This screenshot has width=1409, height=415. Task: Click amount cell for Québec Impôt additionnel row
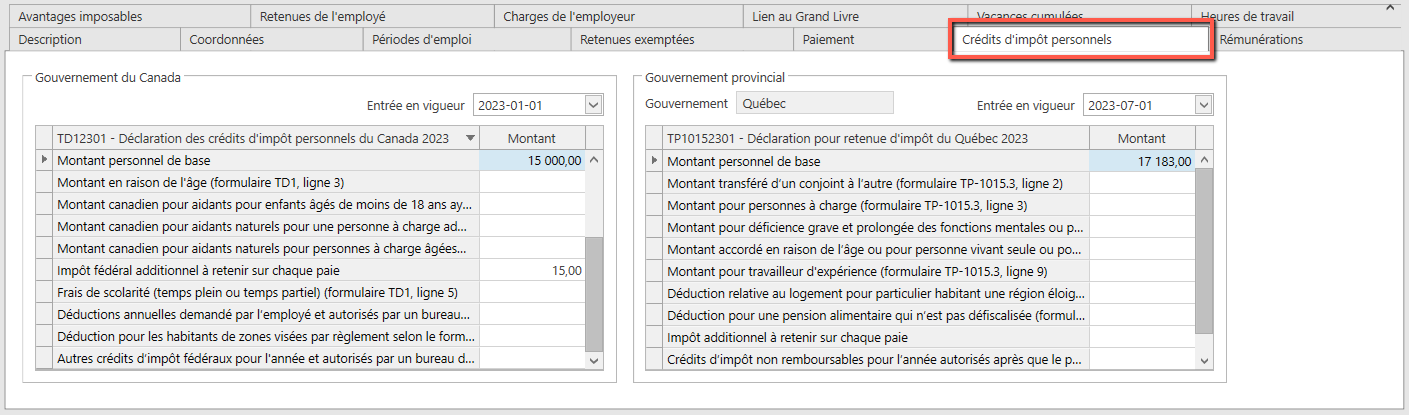[x=1142, y=336]
